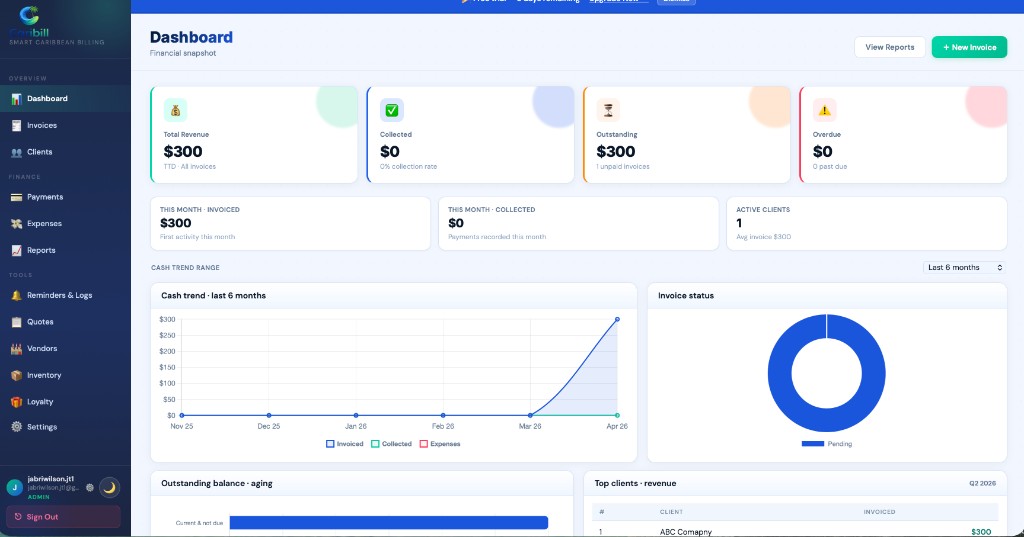
Task: Click the 'Avg invoice $300' text
Action: pyautogui.click(x=763, y=237)
